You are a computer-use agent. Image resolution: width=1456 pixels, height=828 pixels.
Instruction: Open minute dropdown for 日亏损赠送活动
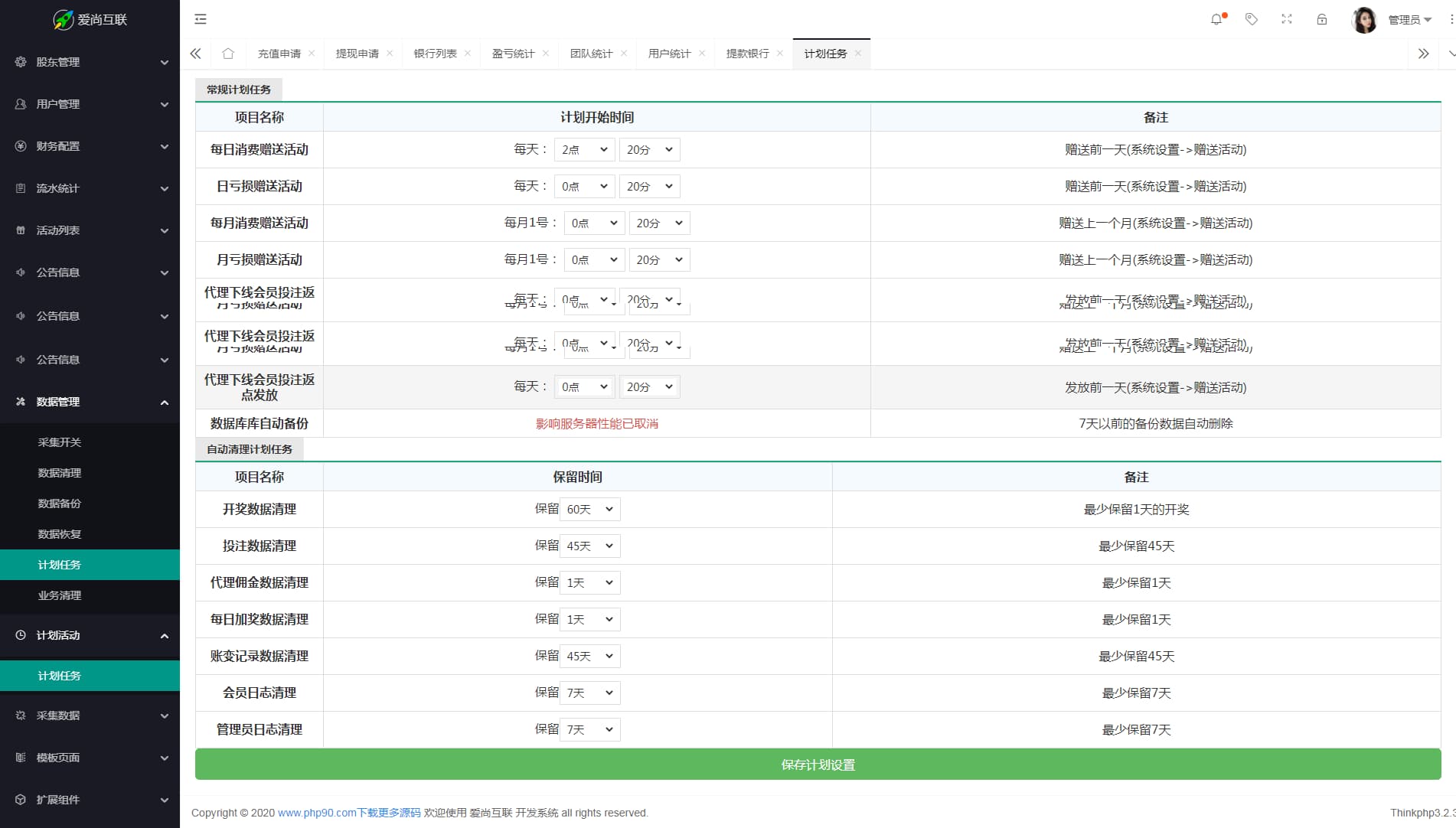[x=649, y=187]
